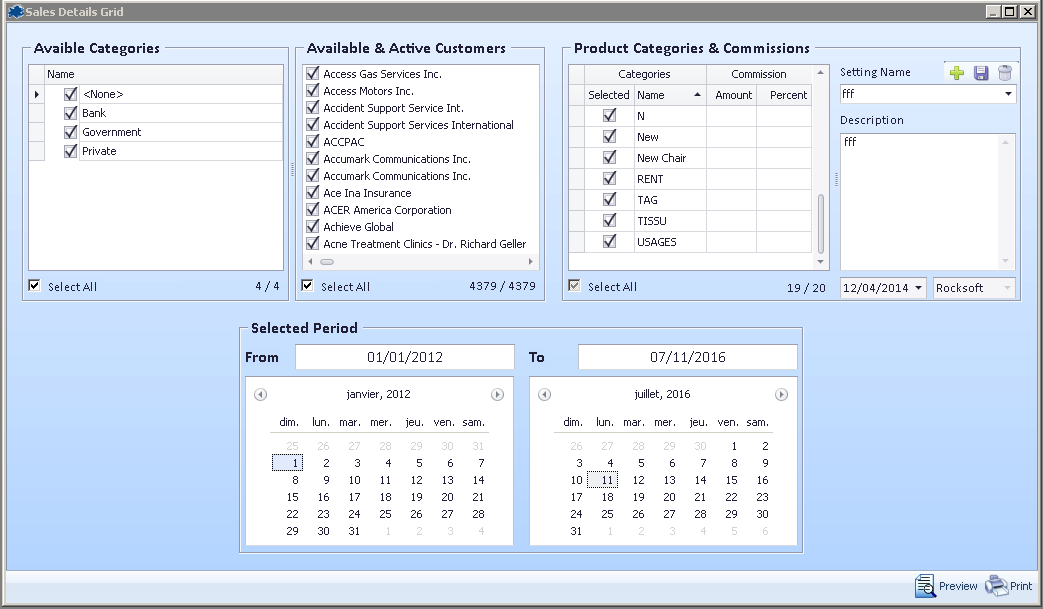
Task: Toggle Select All under Available Categories
Action: [35, 286]
